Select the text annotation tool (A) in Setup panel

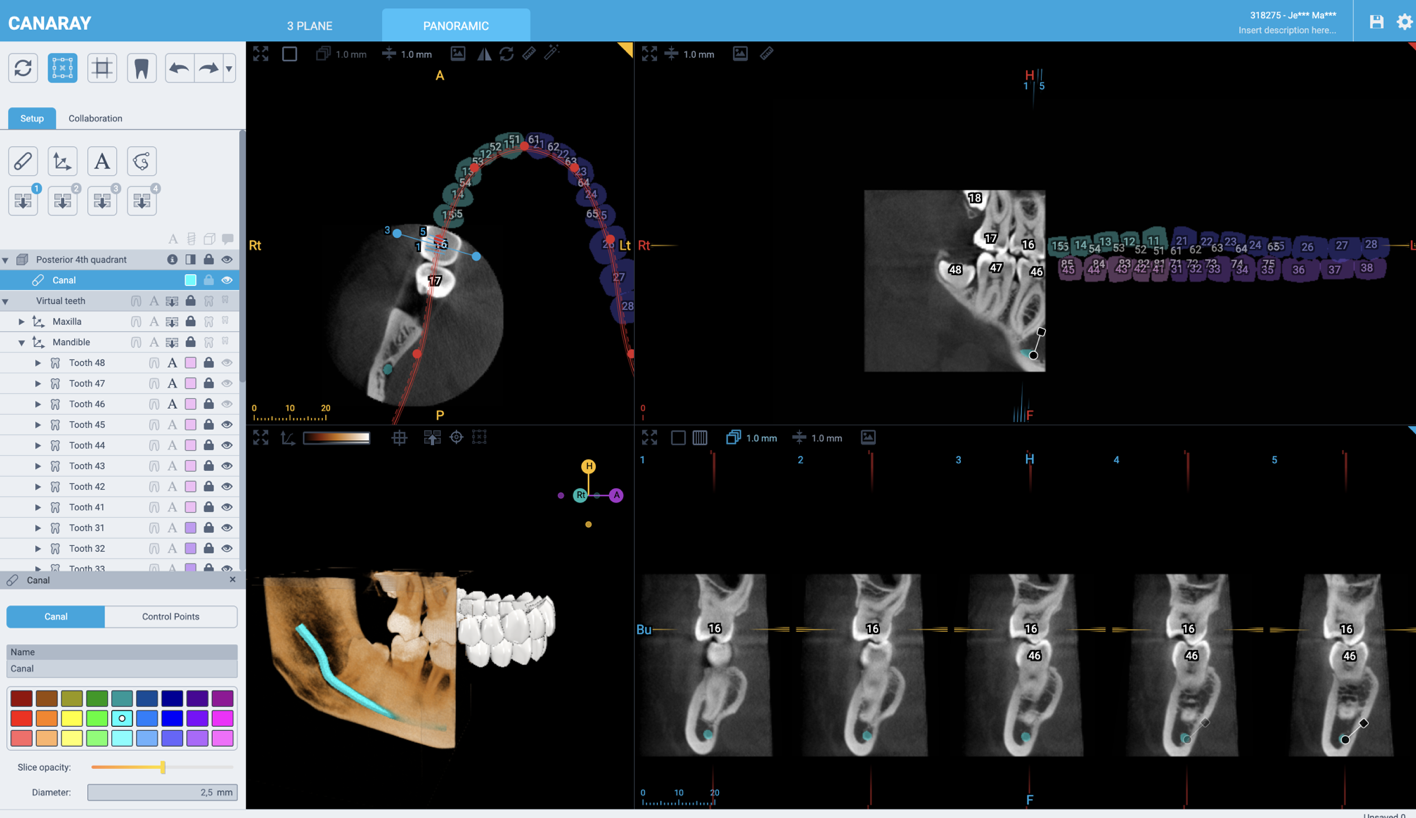(x=101, y=161)
